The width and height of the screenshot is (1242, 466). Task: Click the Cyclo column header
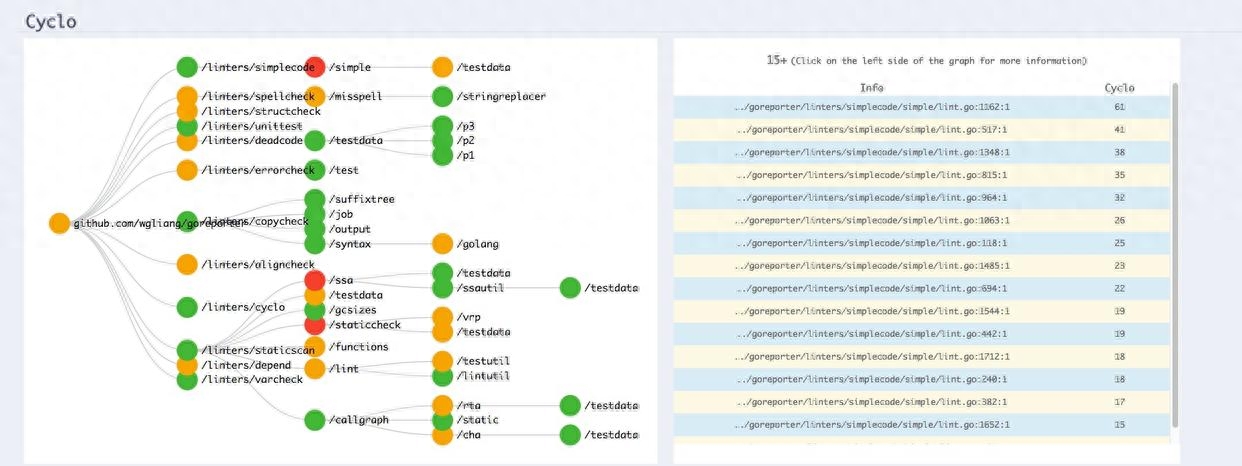click(x=1119, y=88)
